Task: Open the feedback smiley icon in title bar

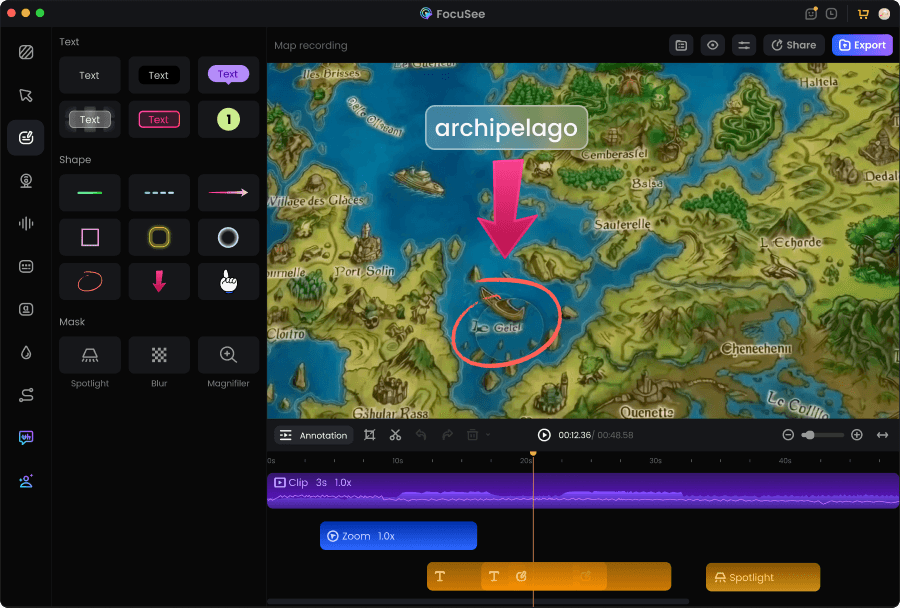Action: point(810,13)
